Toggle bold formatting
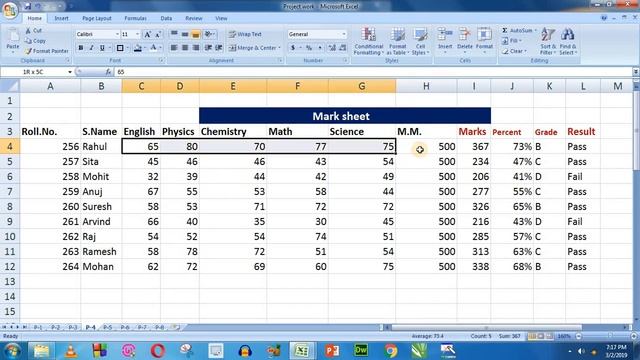This screenshot has width=640, height=360. [81, 48]
